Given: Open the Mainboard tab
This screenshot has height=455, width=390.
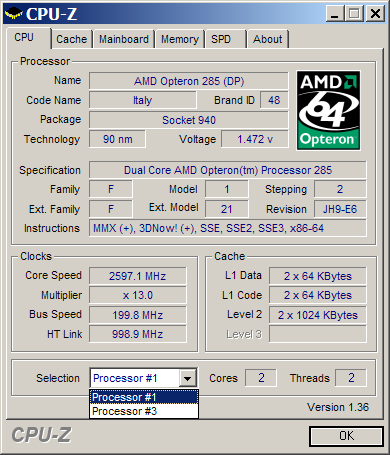Looking at the screenshot, I should [124, 39].
